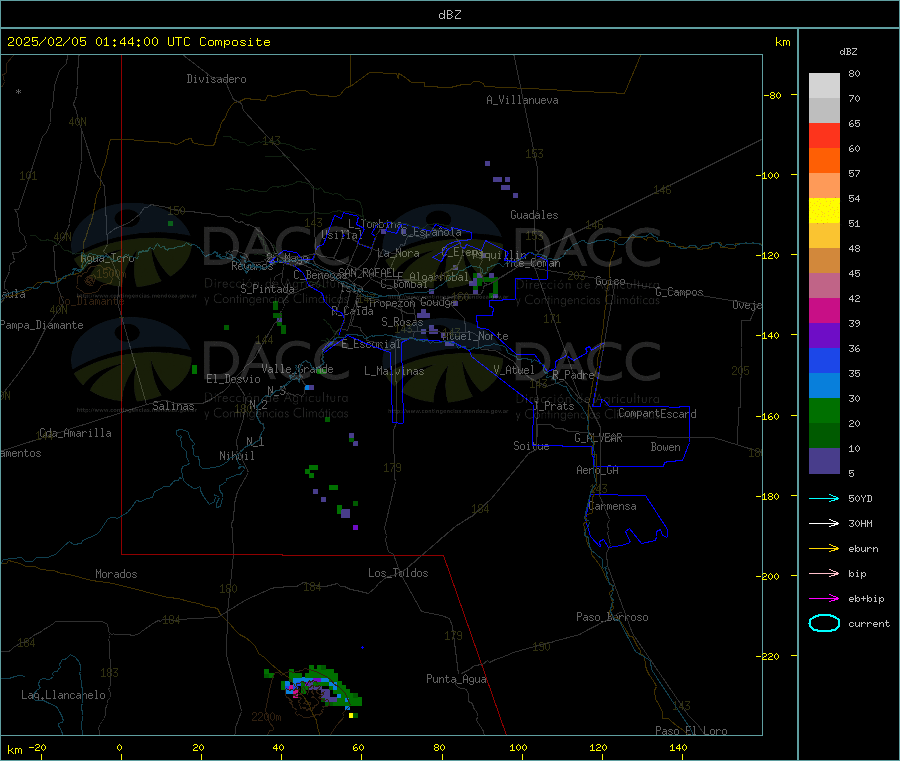
Task: Click the 'El_Desvio' map label
Action: pos(234,379)
